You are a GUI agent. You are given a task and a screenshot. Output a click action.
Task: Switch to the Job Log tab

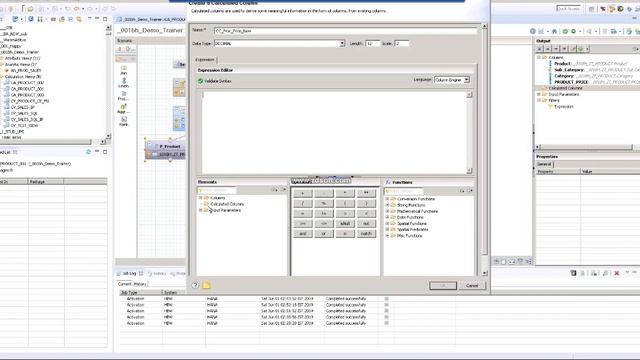(x=129, y=273)
